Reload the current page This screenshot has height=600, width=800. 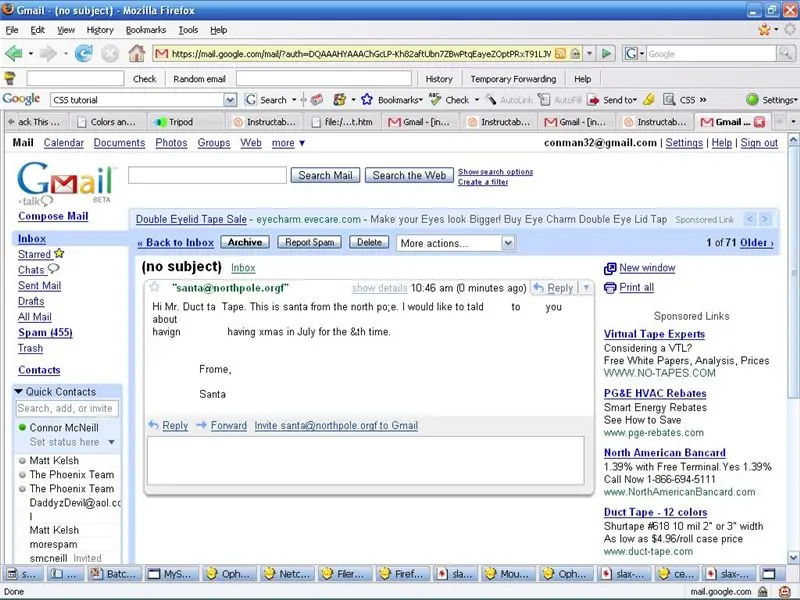point(84,53)
